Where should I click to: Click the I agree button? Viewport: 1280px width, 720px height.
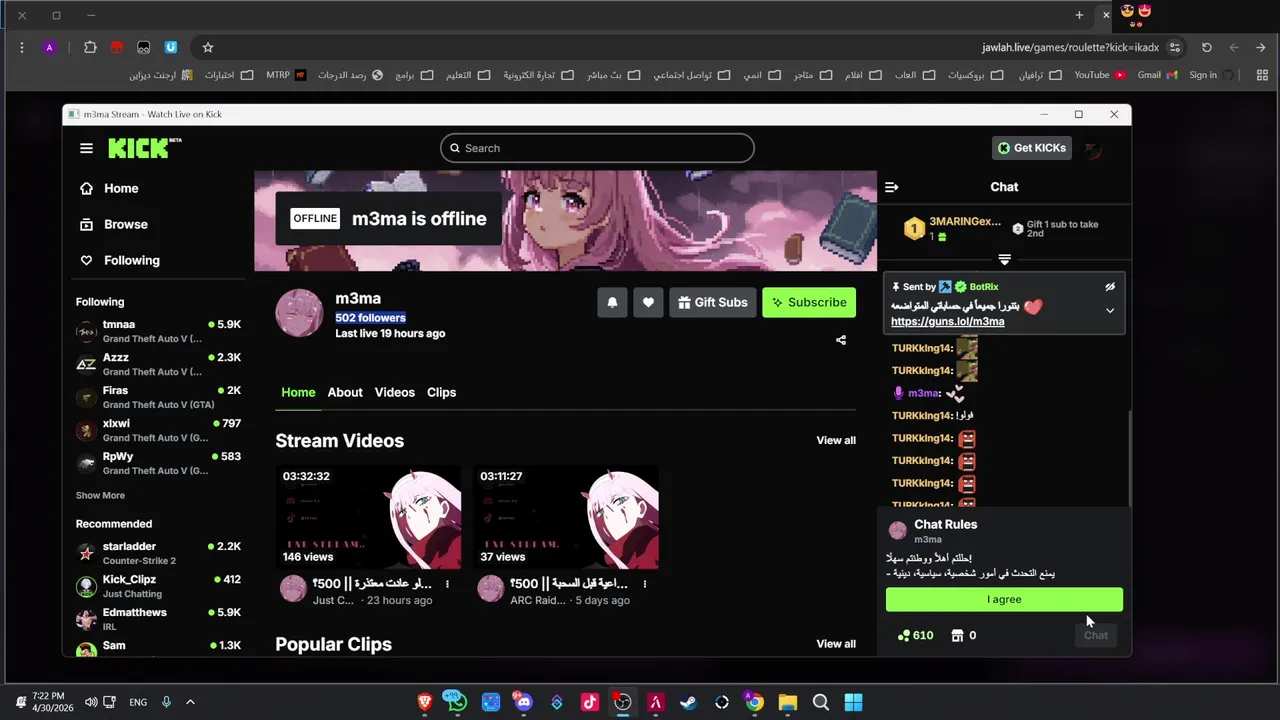1004,599
